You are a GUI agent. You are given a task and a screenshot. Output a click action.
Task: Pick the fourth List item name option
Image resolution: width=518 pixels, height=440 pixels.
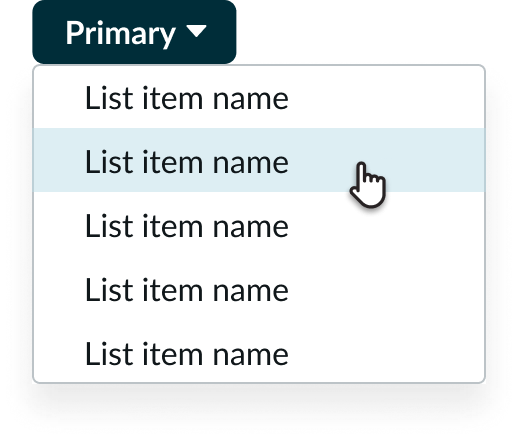(x=259, y=288)
